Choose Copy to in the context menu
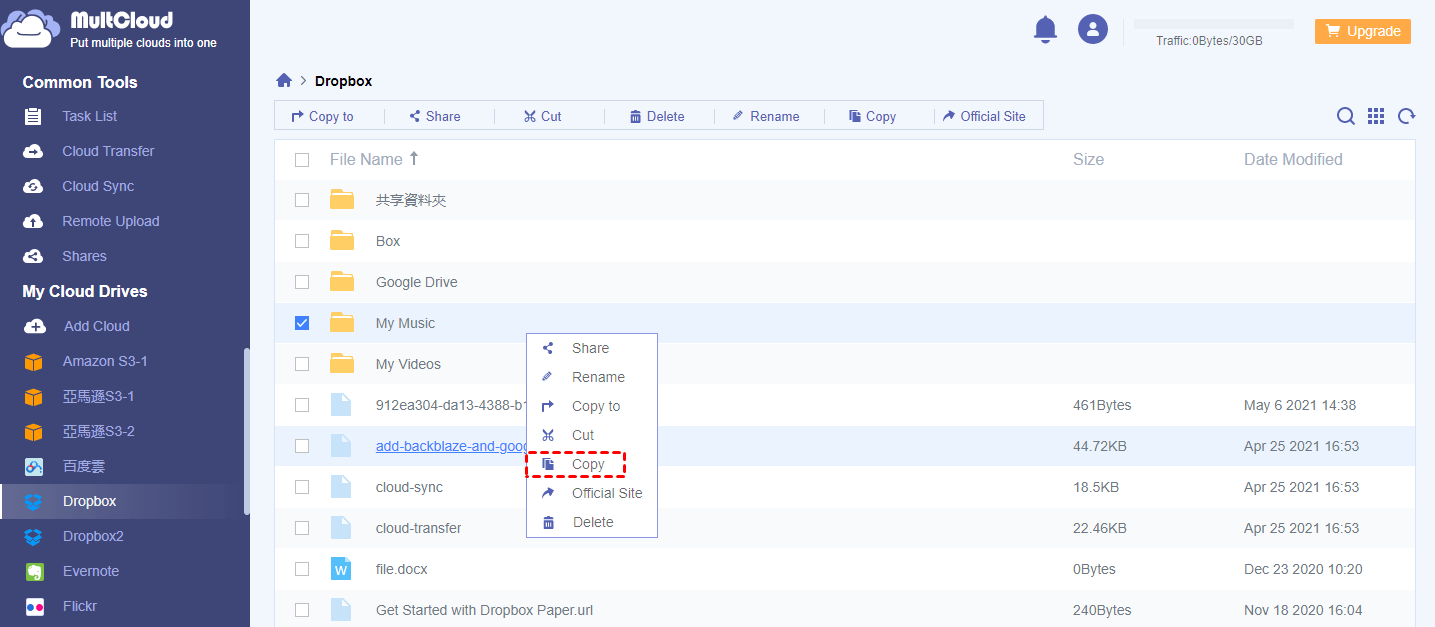This screenshot has height=627, width=1435. (x=591, y=406)
